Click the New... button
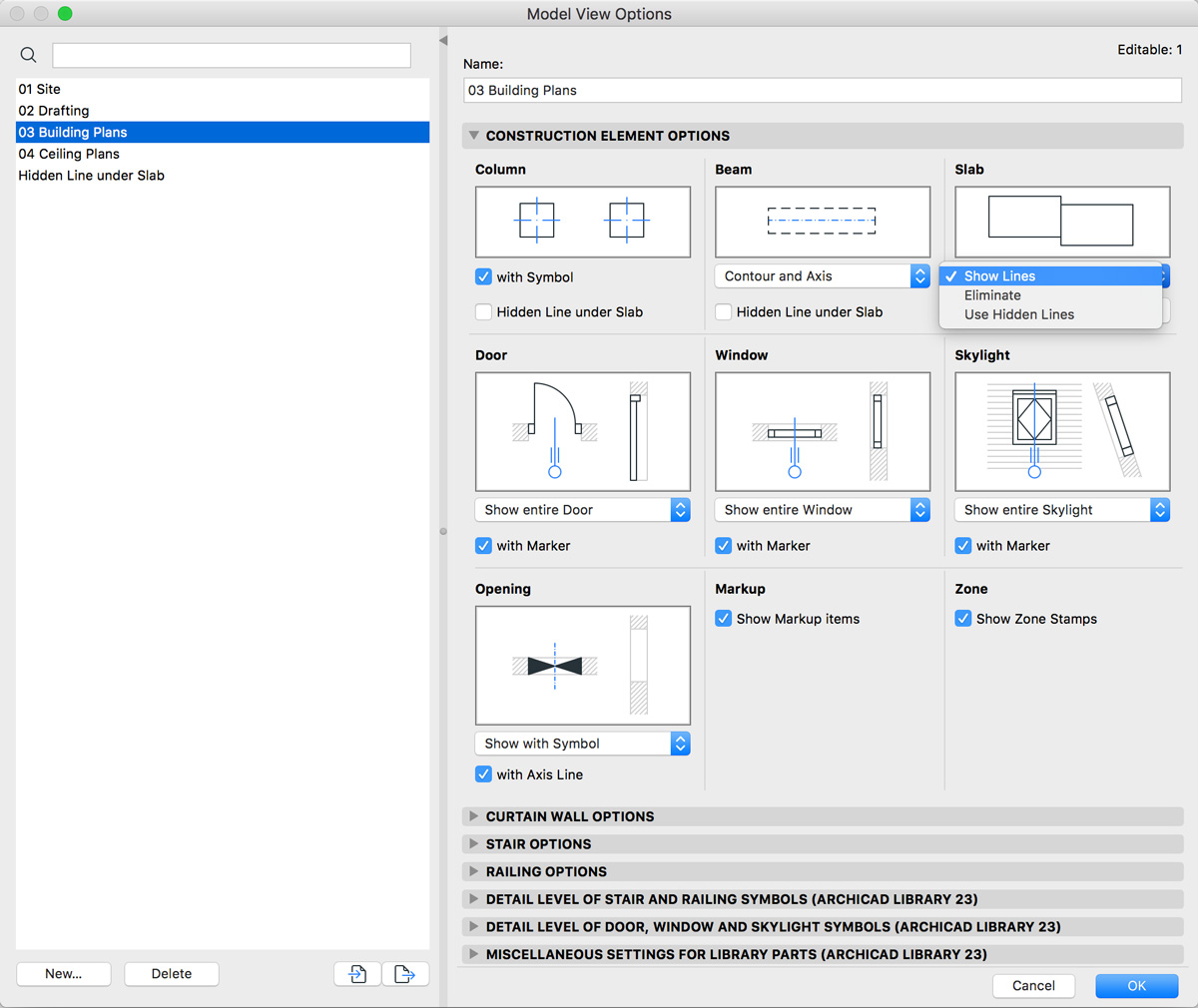 pyautogui.click(x=64, y=974)
